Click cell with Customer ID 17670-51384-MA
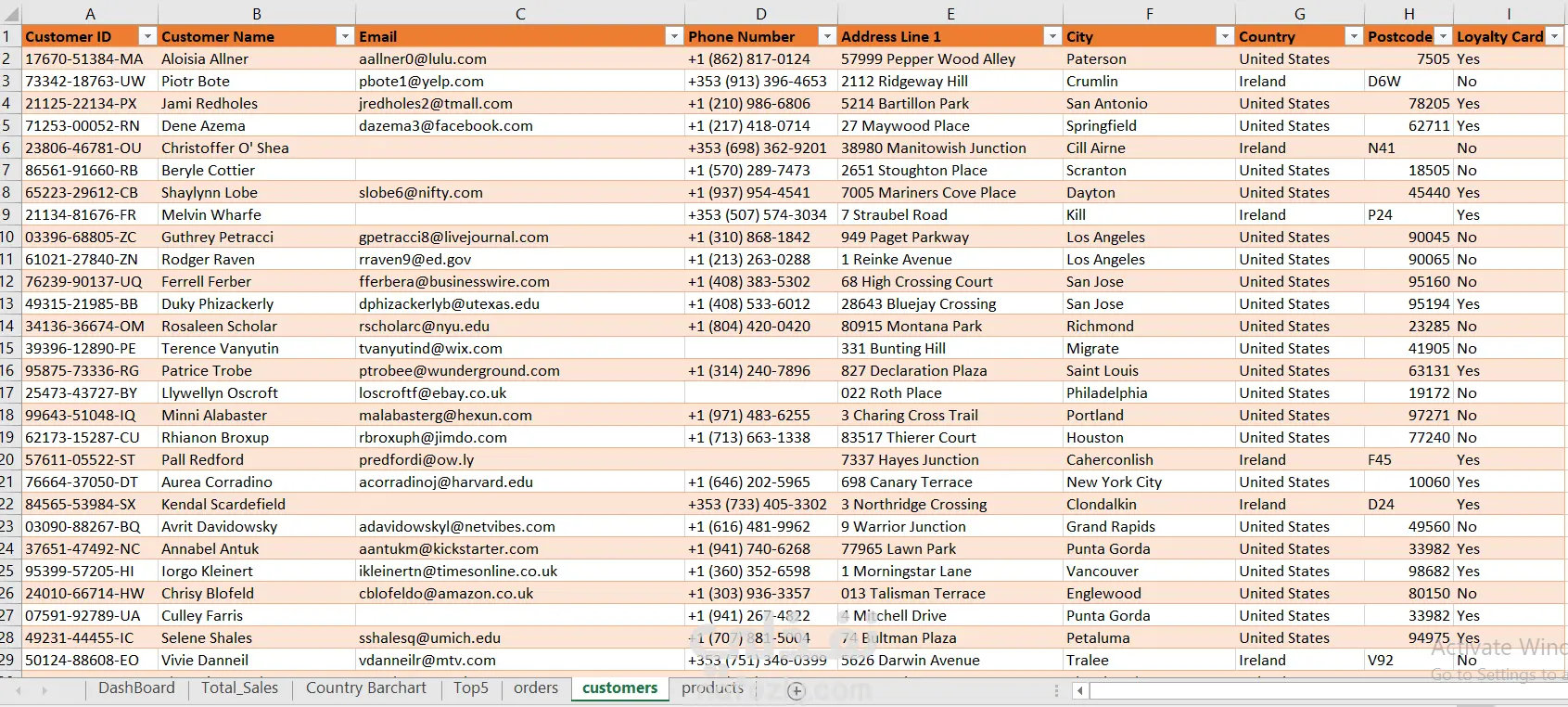Viewport: 1568px width, 707px height. [x=90, y=58]
